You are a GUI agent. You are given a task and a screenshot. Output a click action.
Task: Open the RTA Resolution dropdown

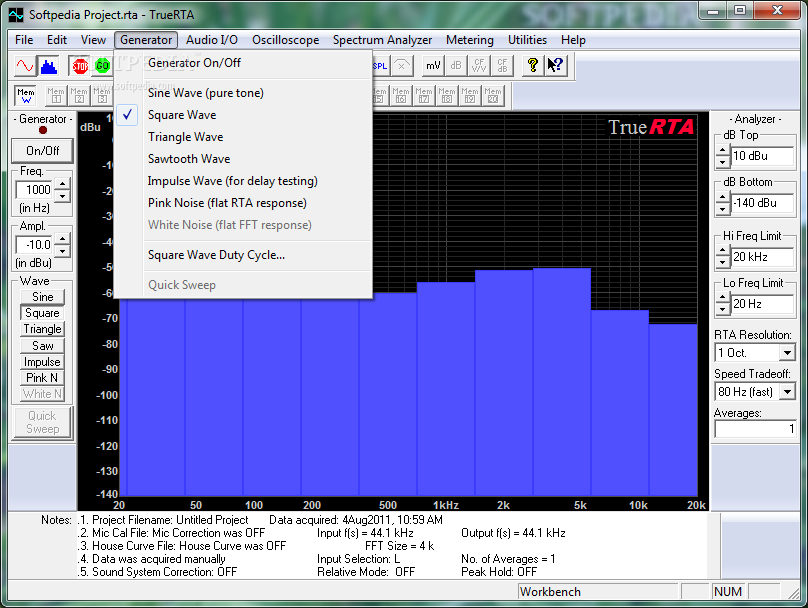(787, 353)
